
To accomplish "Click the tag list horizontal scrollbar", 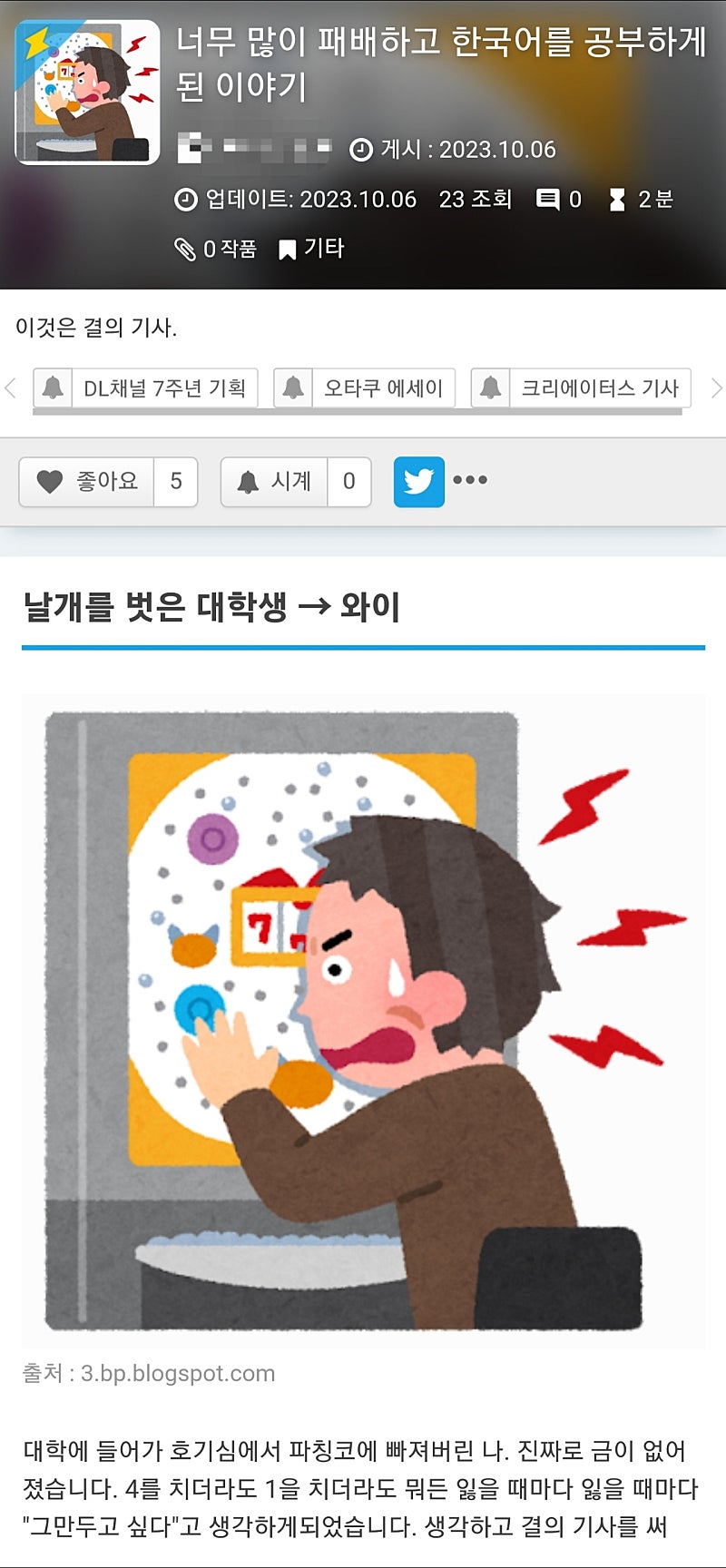I will pos(358,412).
